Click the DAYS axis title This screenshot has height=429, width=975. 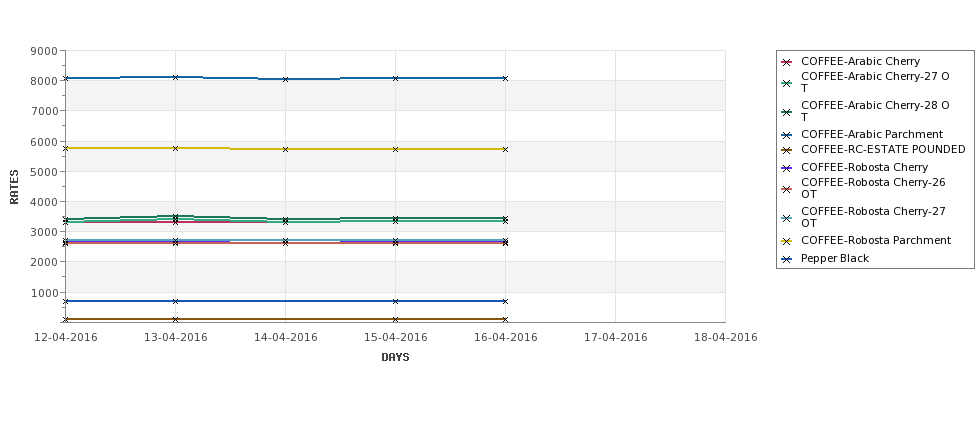[x=395, y=358]
